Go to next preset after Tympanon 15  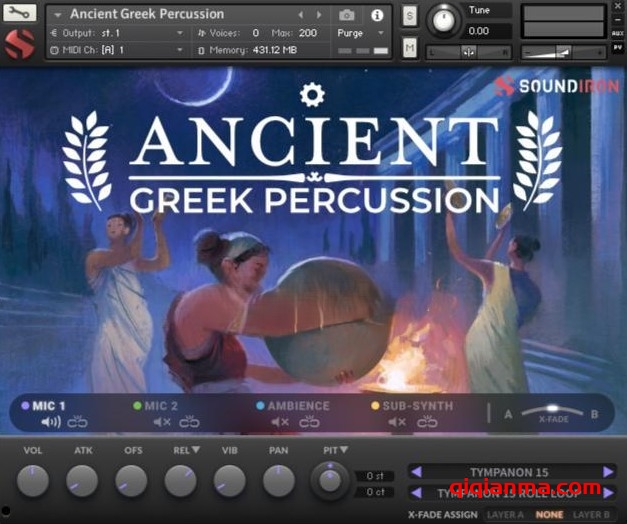(x=608, y=471)
